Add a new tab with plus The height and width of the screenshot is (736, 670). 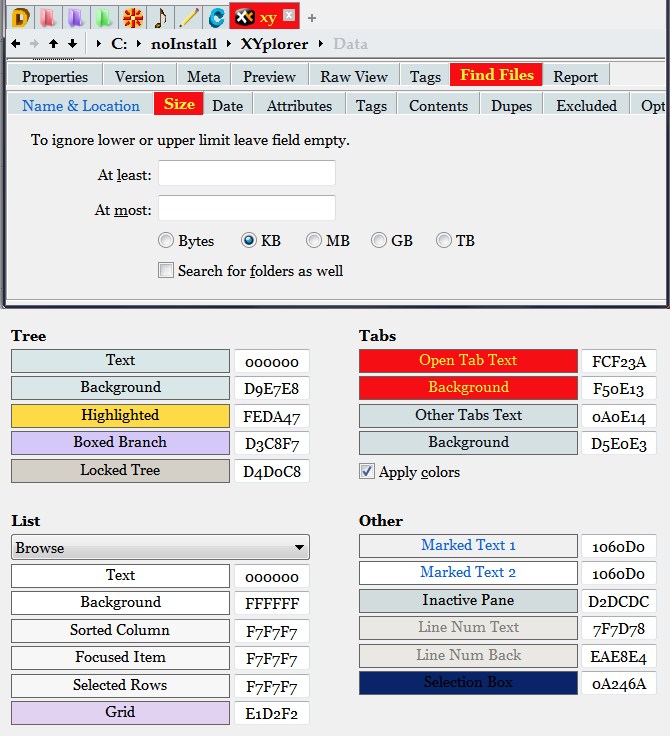(x=312, y=18)
